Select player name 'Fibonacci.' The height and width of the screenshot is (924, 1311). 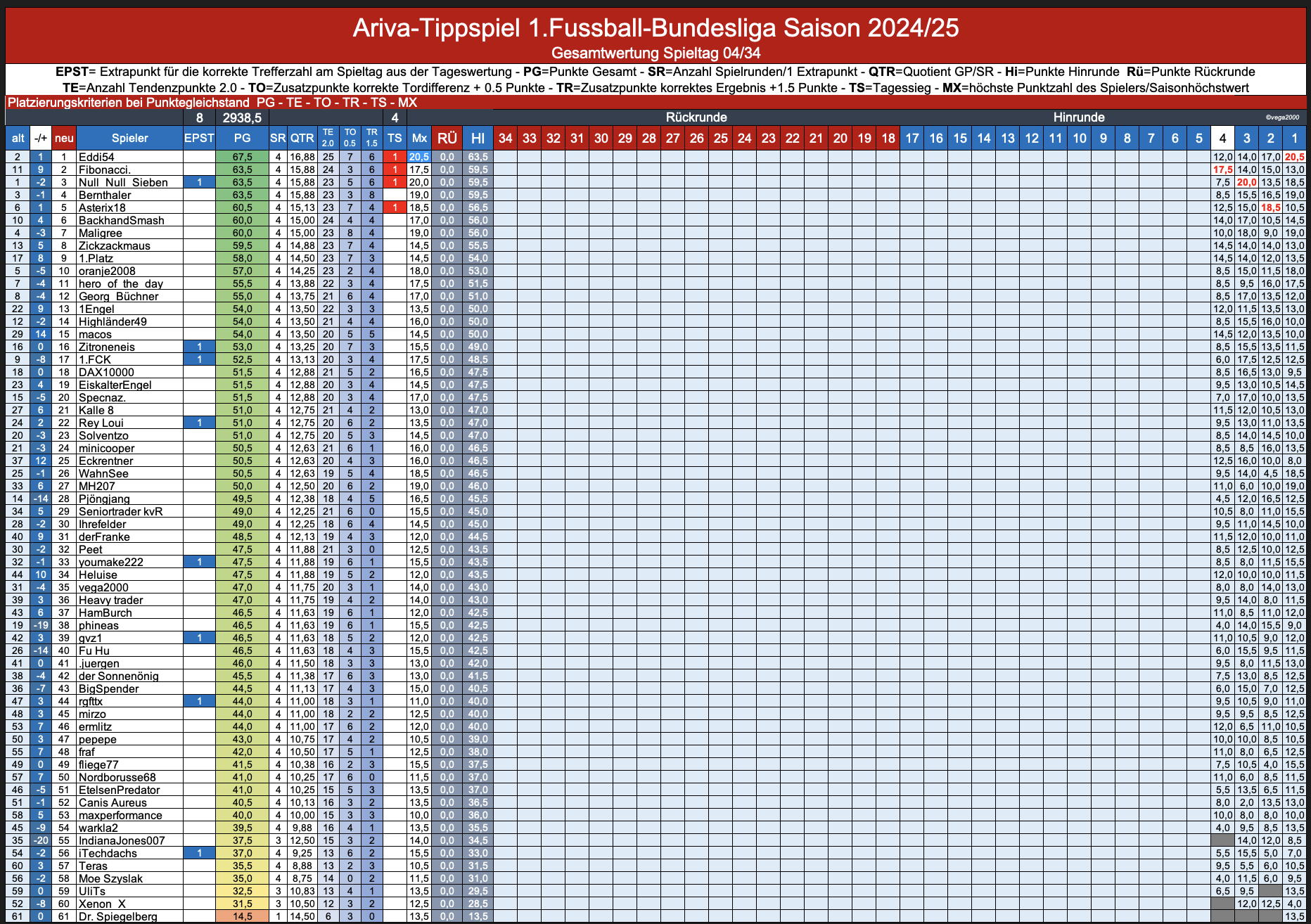[x=104, y=169]
